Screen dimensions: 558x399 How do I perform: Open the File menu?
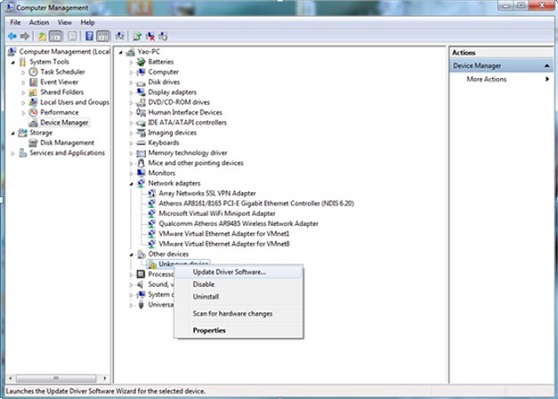click(15, 22)
